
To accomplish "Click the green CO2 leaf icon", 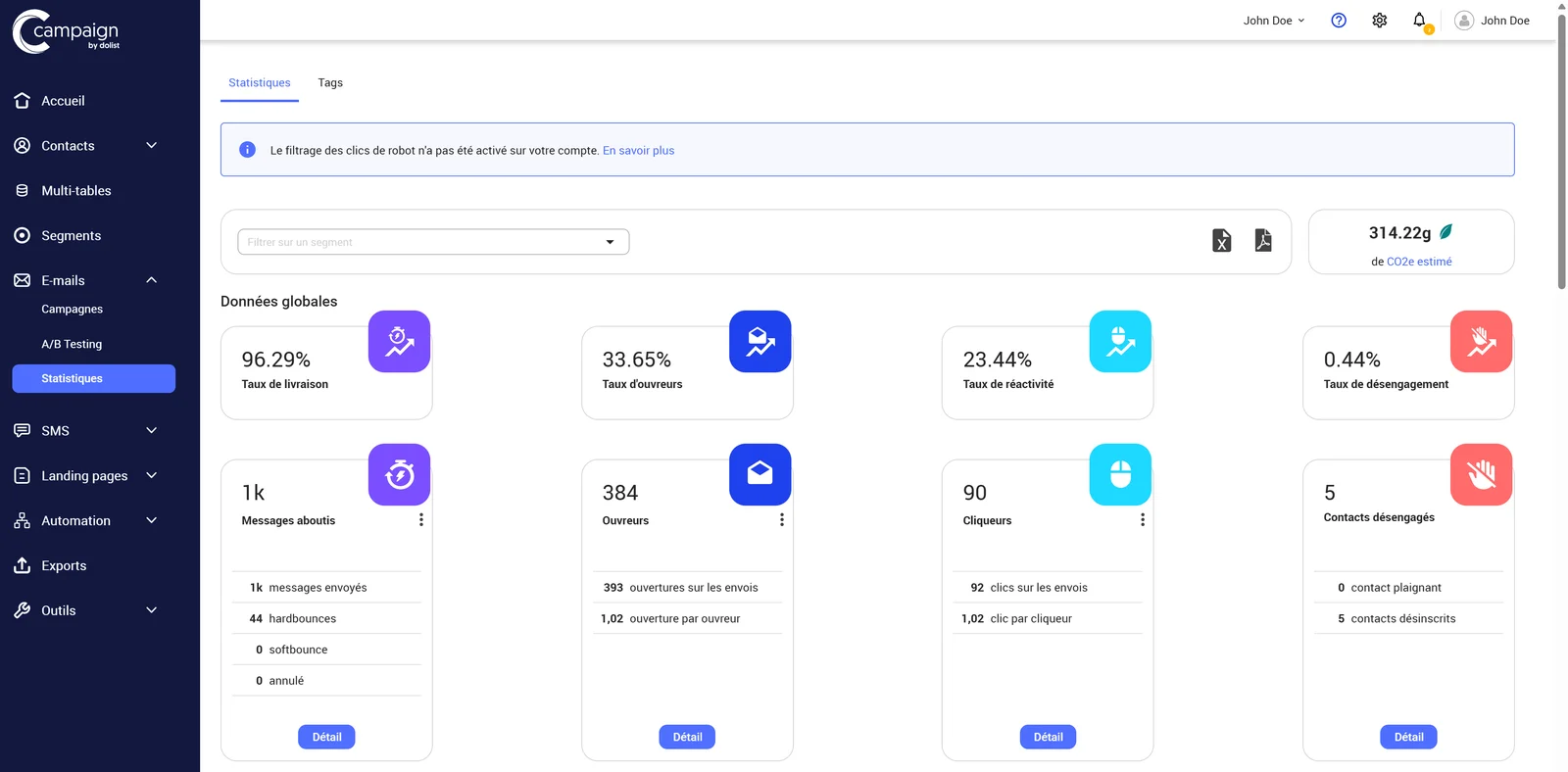I will [1445, 232].
